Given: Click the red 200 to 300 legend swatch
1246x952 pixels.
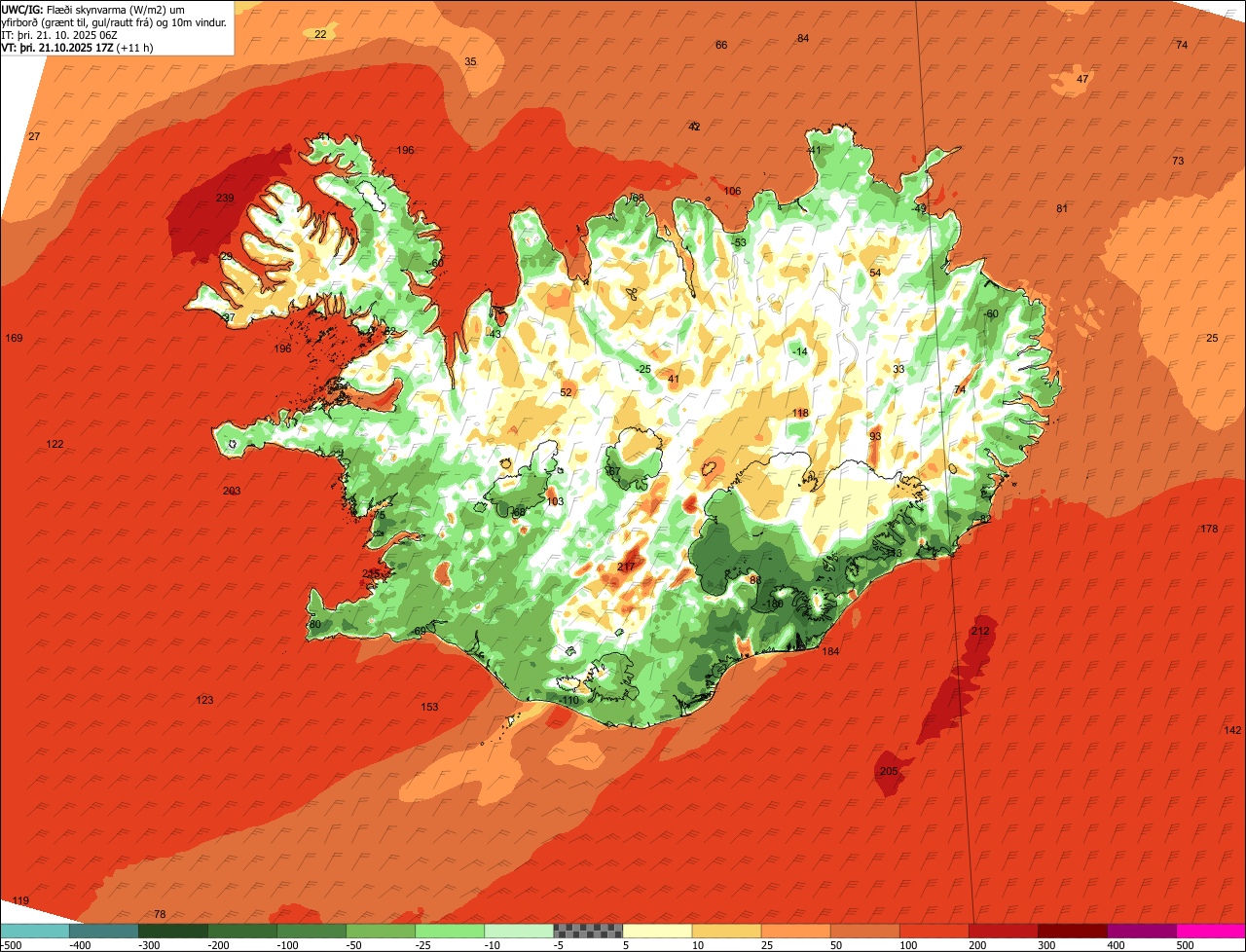Looking at the screenshot, I should 1003,931.
